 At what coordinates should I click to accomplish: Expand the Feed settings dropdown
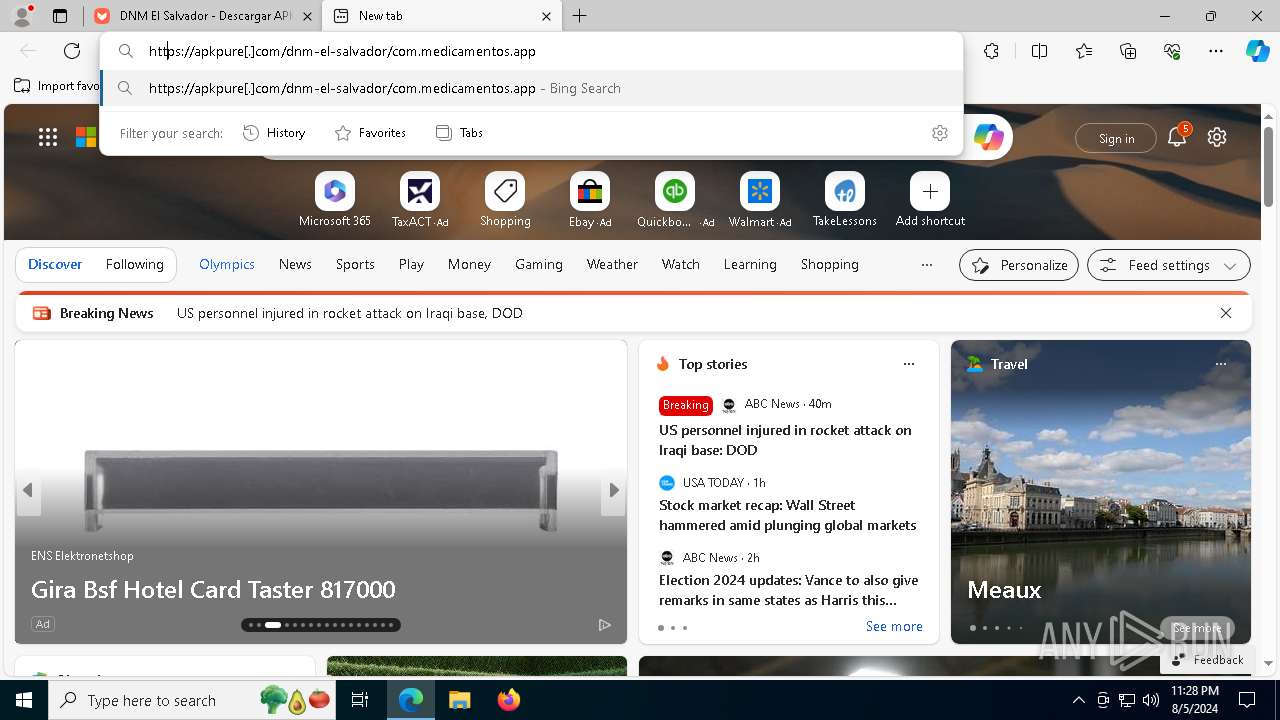(x=1169, y=265)
